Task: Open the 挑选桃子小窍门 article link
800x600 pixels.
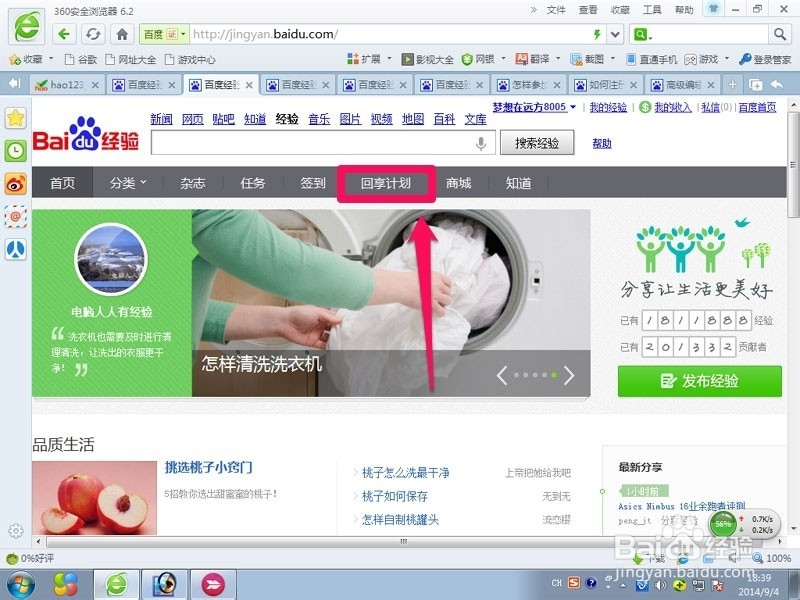Action: [x=208, y=467]
